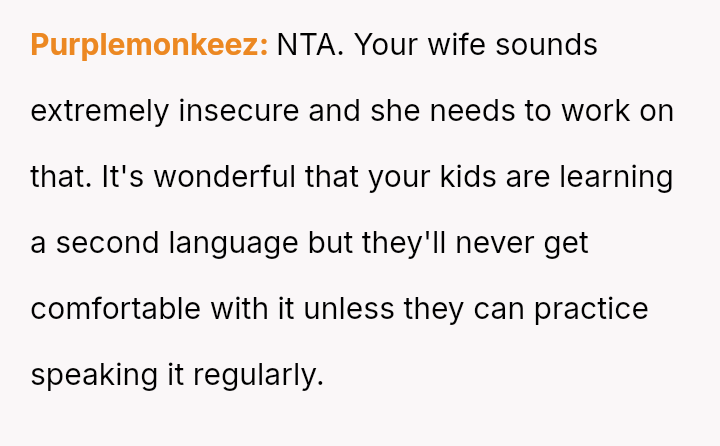Click the word "extremely" in the comment

point(100,111)
